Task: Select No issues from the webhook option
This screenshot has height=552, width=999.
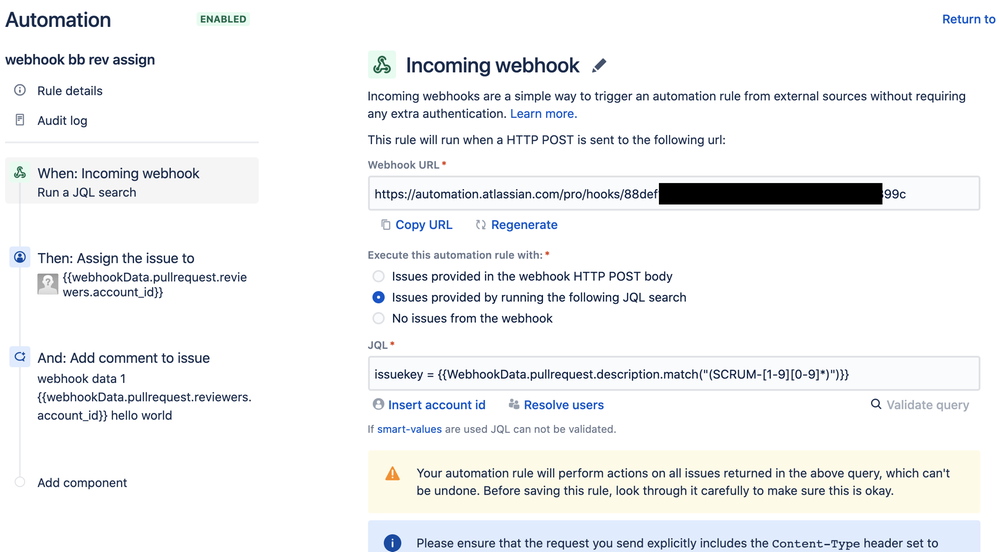Action: pos(378,318)
